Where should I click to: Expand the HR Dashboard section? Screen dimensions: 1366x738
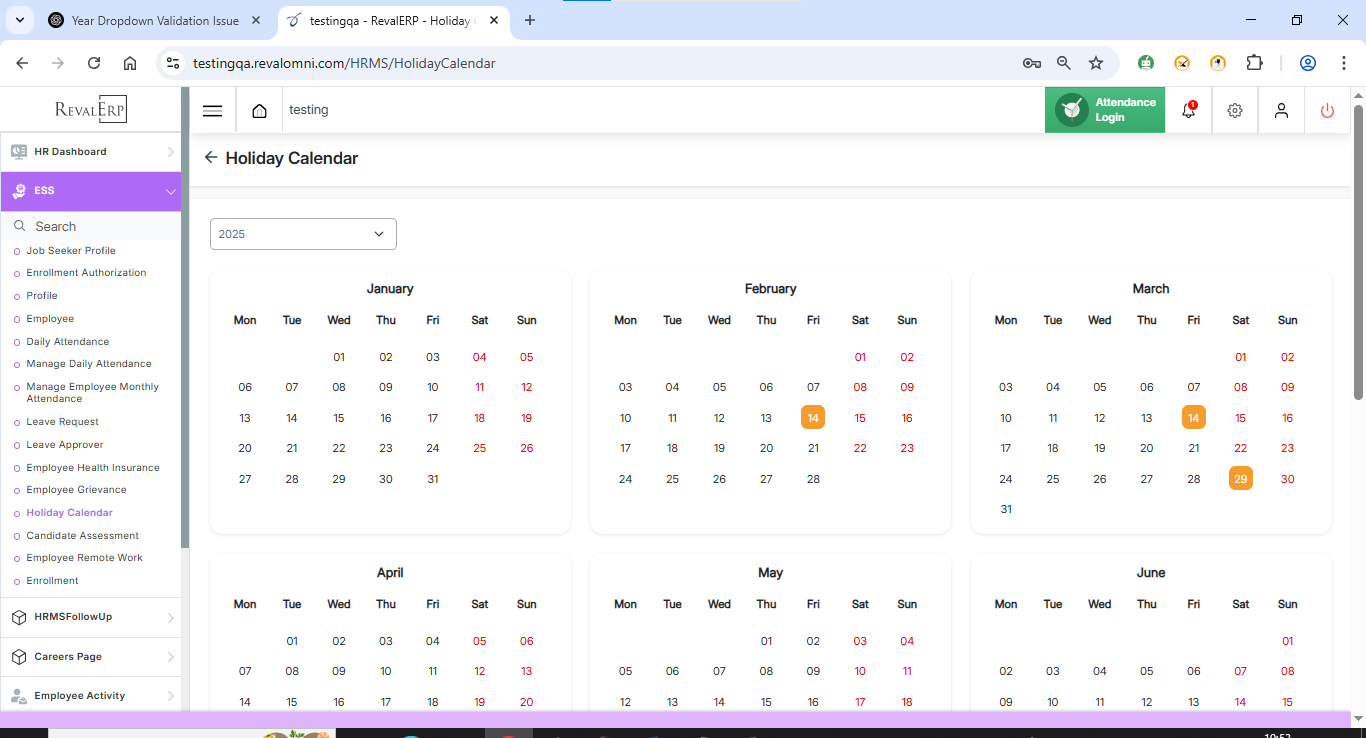point(90,152)
